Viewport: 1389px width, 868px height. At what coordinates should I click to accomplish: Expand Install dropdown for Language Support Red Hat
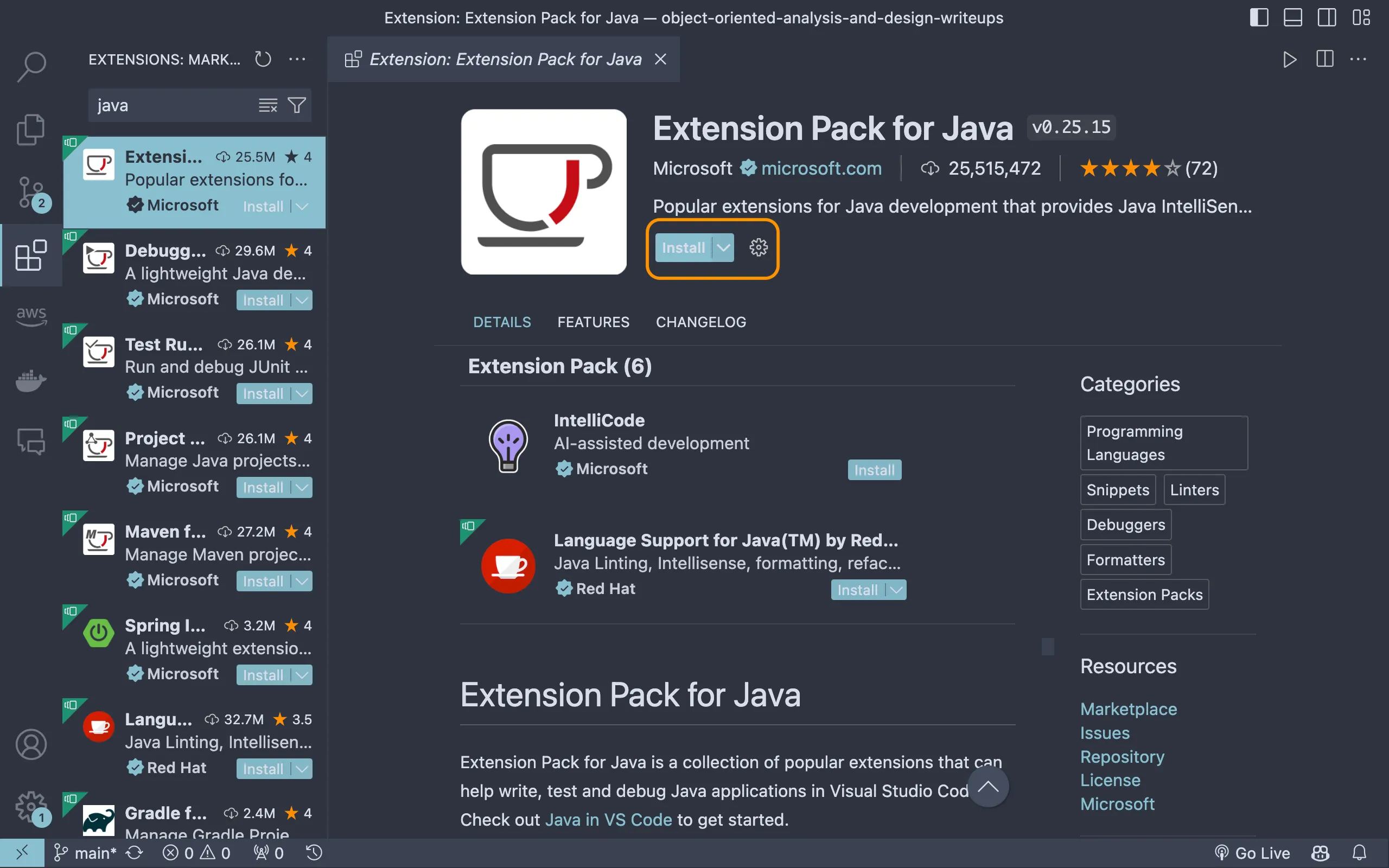tap(896, 590)
